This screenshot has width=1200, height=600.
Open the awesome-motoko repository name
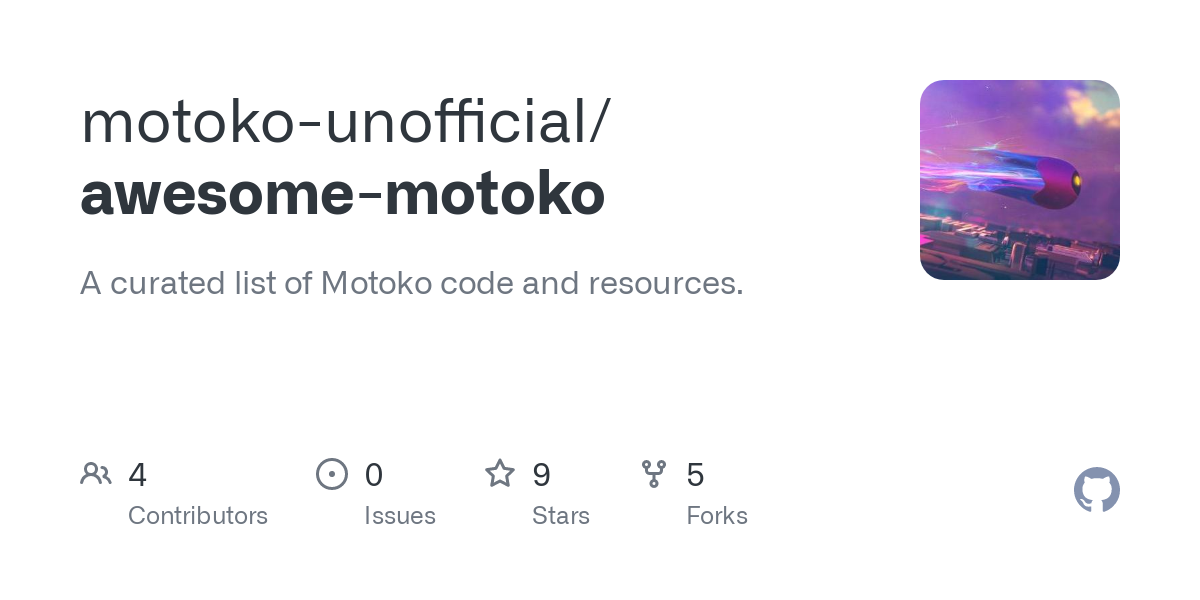tap(342, 193)
